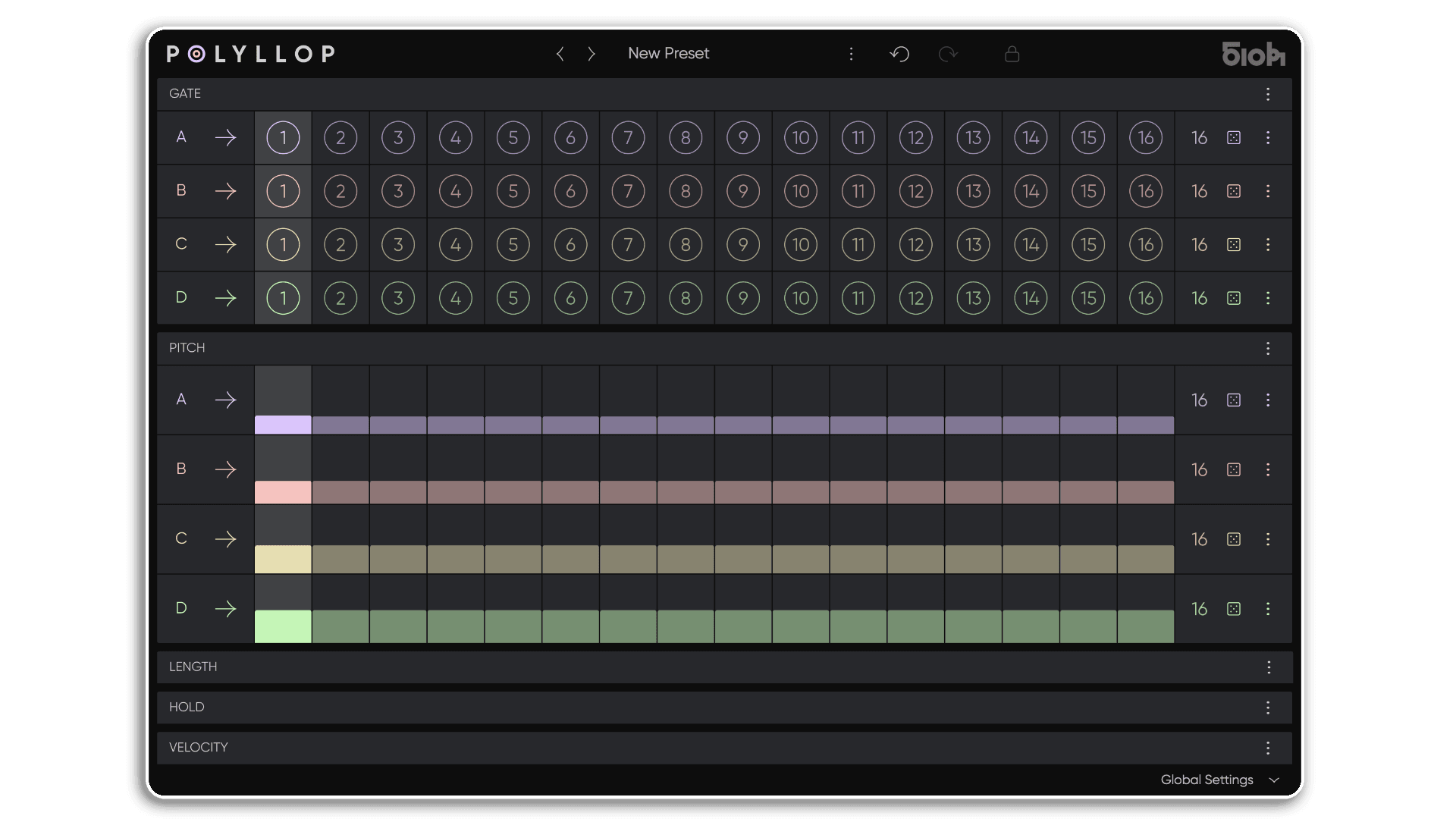Click Pitch C step 4 column
This screenshot has width=1456, height=819.
[x=456, y=539]
